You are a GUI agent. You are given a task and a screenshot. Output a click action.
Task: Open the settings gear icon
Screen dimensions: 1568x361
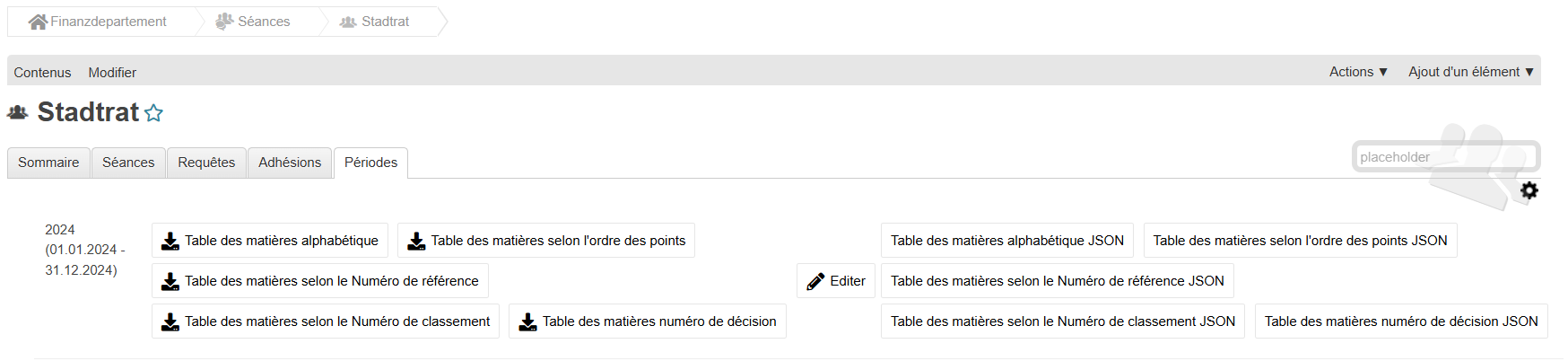click(1529, 190)
